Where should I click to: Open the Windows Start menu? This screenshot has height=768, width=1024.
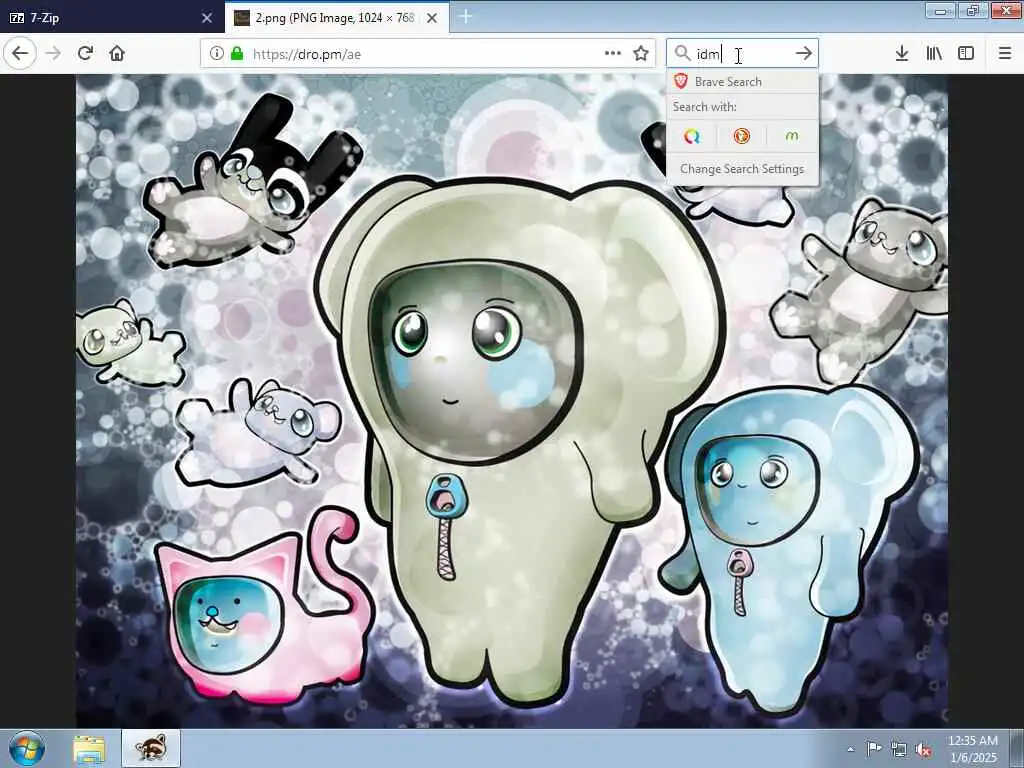[x=26, y=748]
